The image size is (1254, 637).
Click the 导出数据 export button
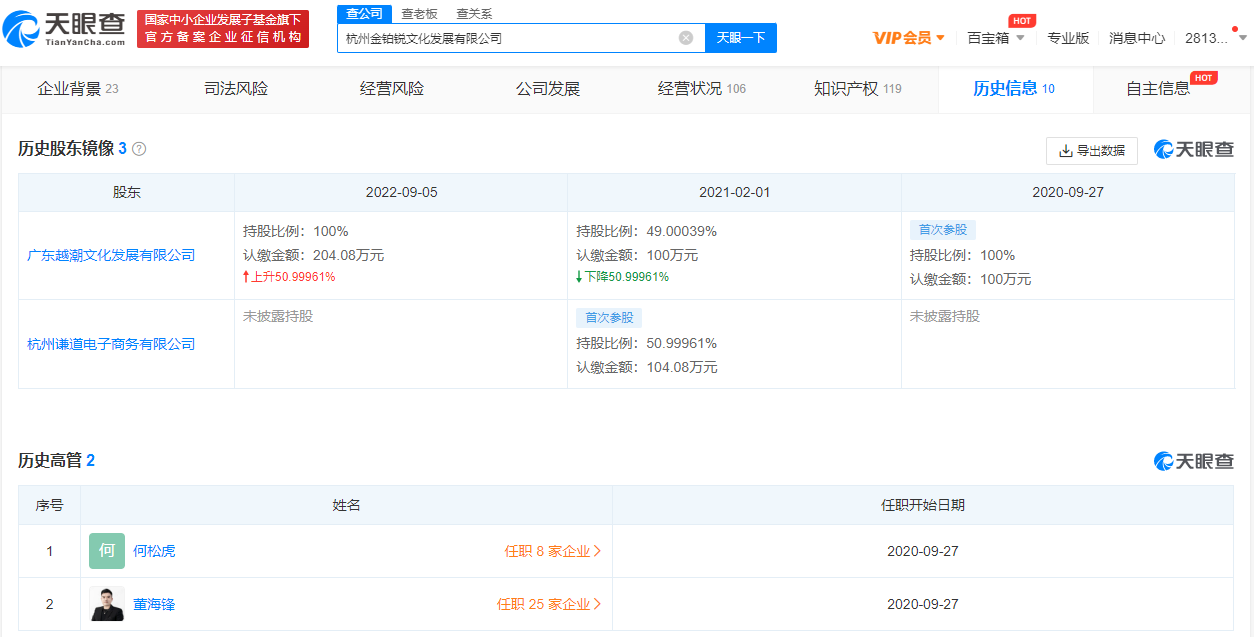point(1091,150)
